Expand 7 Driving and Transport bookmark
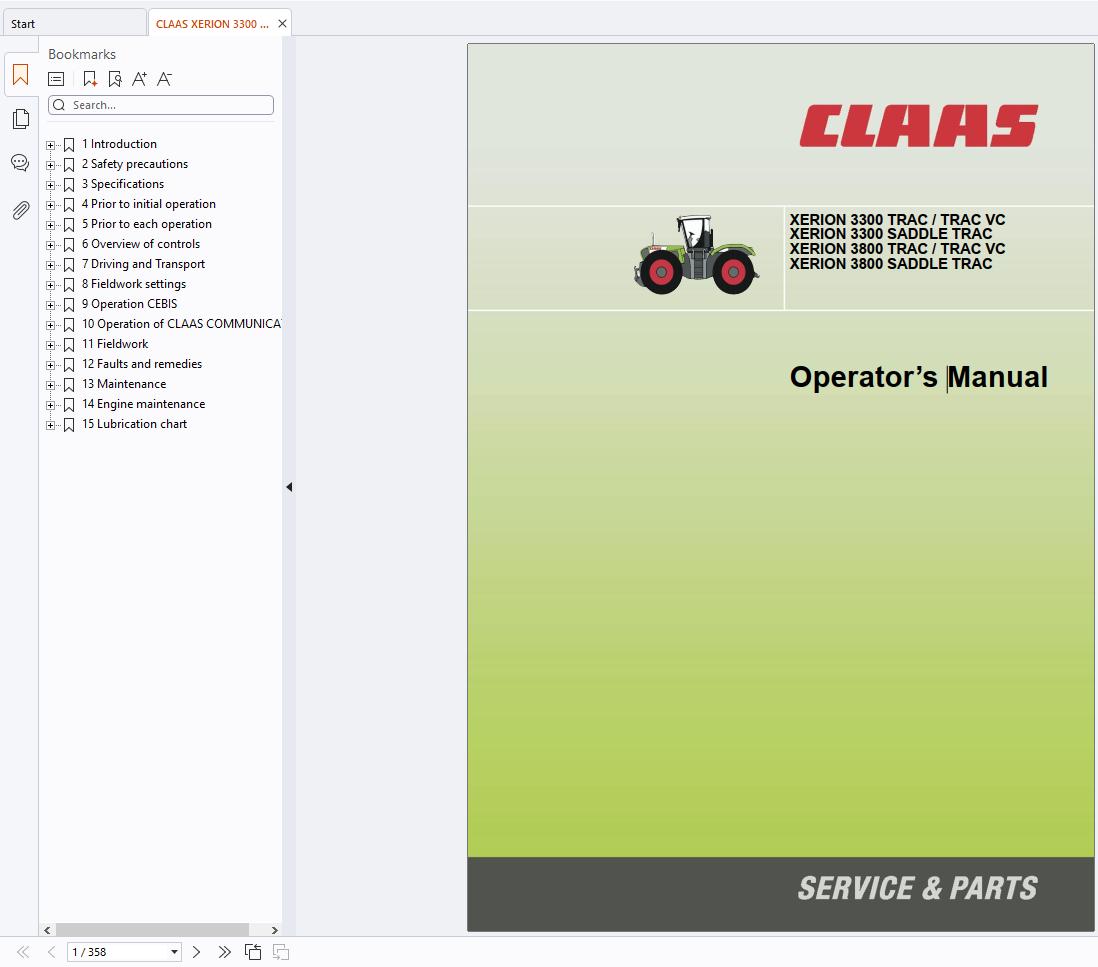Image resolution: width=1098 pixels, height=967 pixels. point(50,265)
